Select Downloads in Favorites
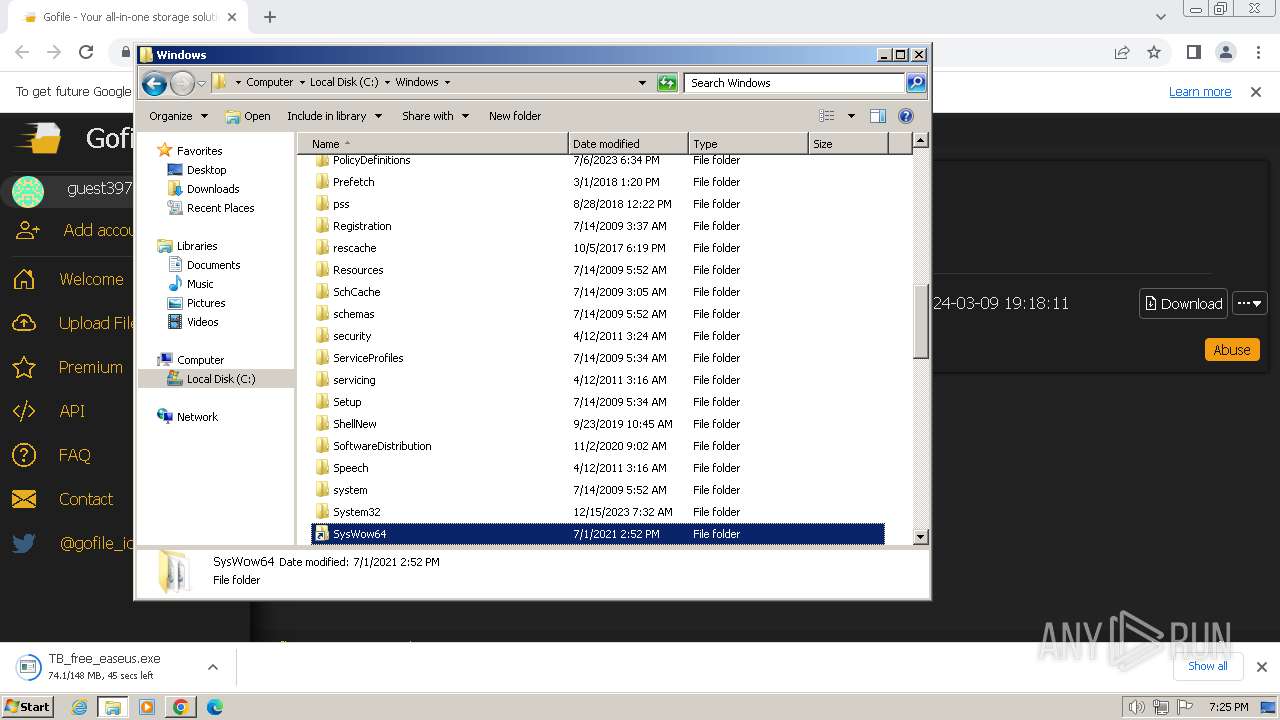The height and width of the screenshot is (720, 1280). click(x=213, y=189)
